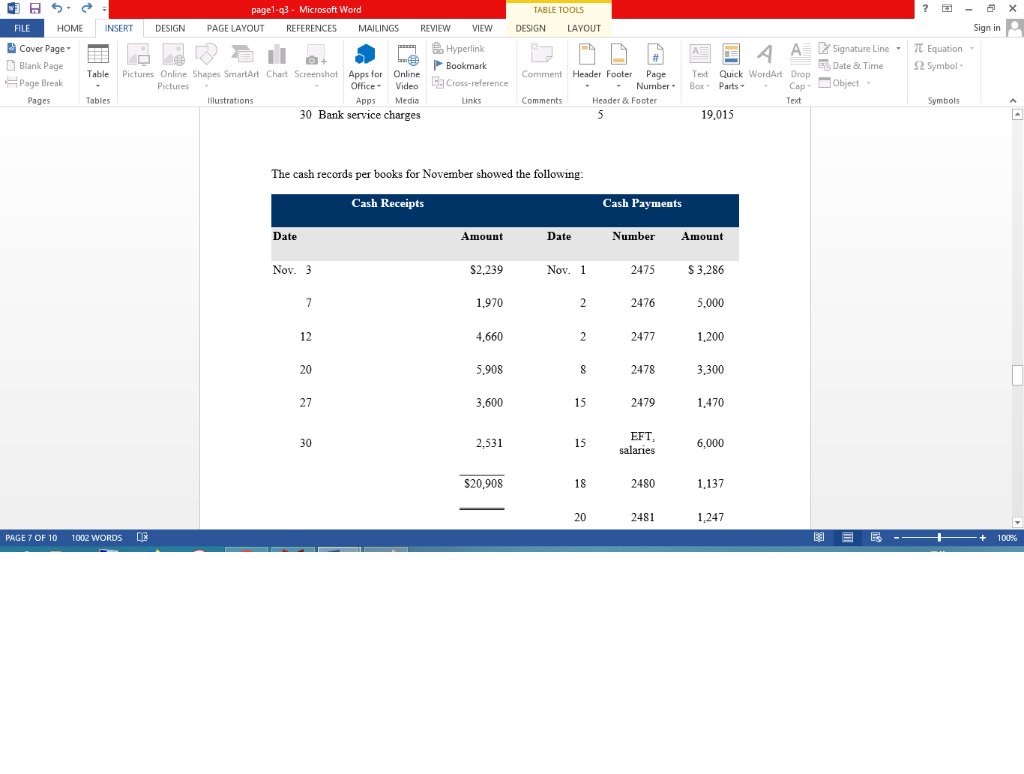The width and height of the screenshot is (1024, 774).
Task: Open page navigation via PAGE 7 OF 10
Action: point(31,538)
